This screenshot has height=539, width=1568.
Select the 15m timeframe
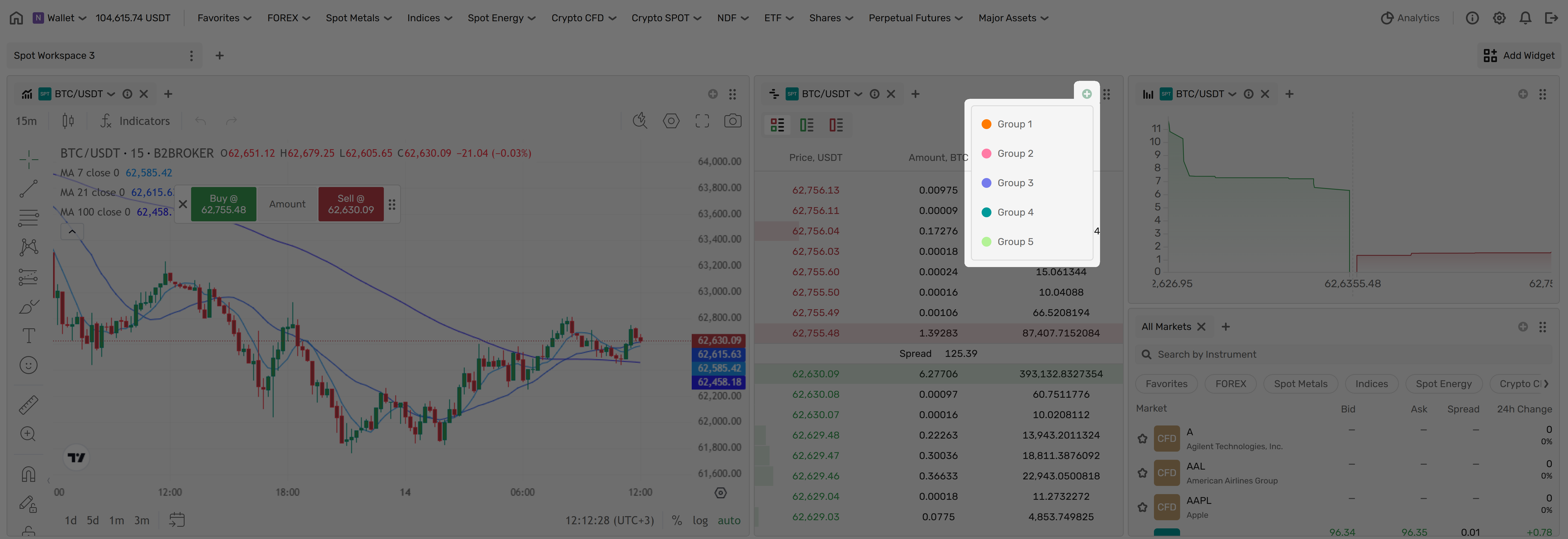coord(26,121)
